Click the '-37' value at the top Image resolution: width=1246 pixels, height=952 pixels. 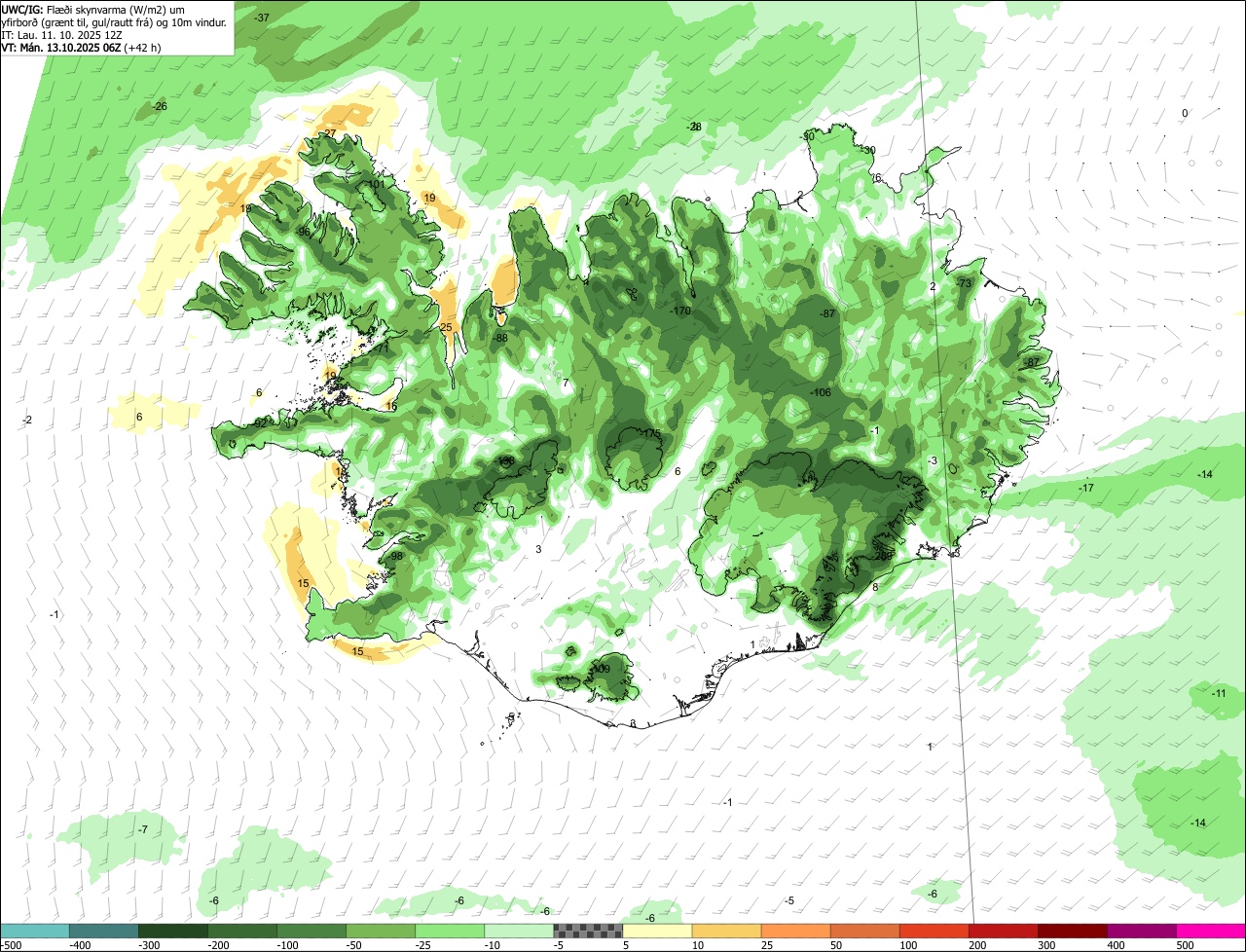(262, 18)
